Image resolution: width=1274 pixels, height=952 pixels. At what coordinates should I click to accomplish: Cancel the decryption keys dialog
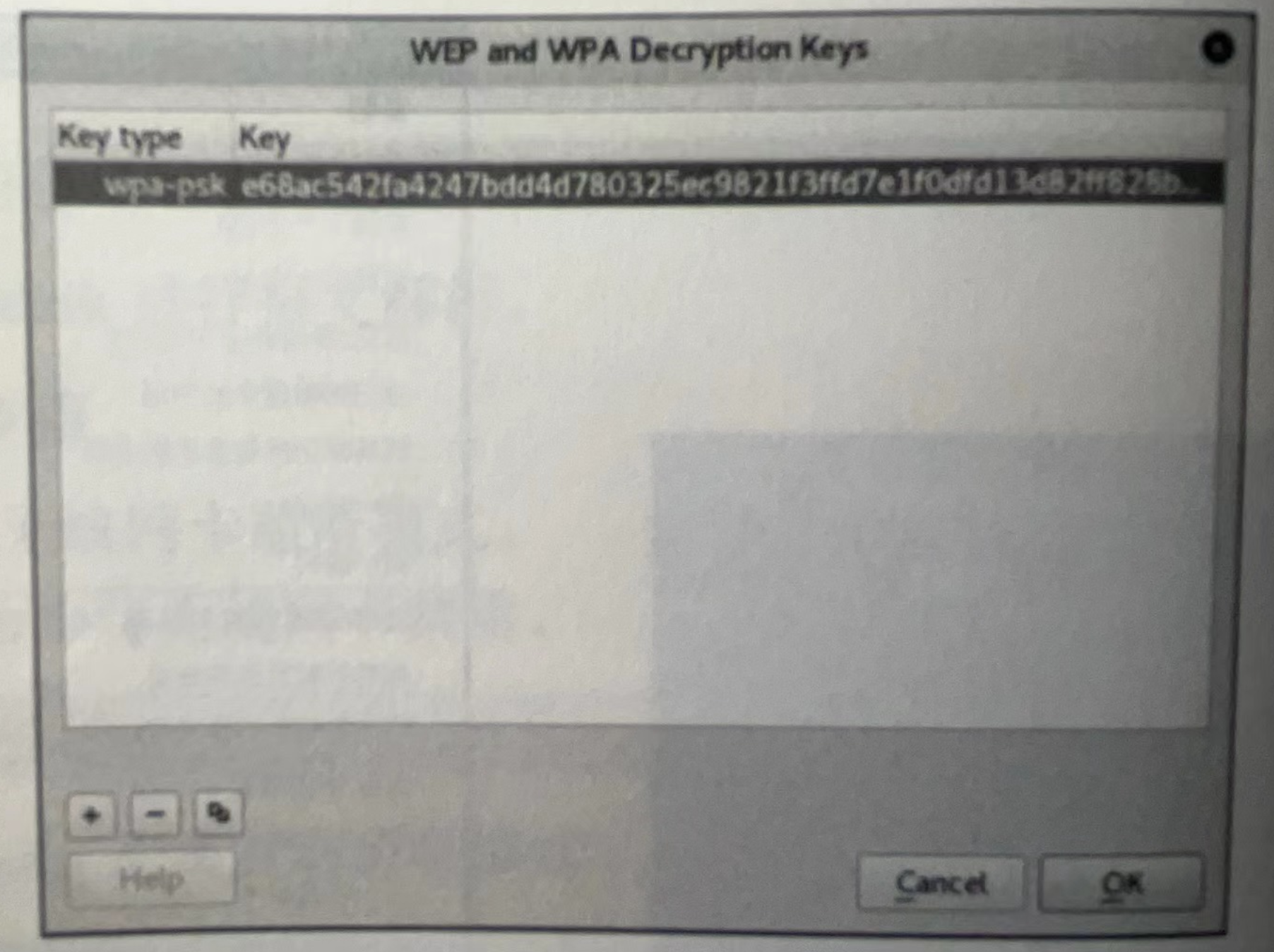pyautogui.click(x=940, y=882)
